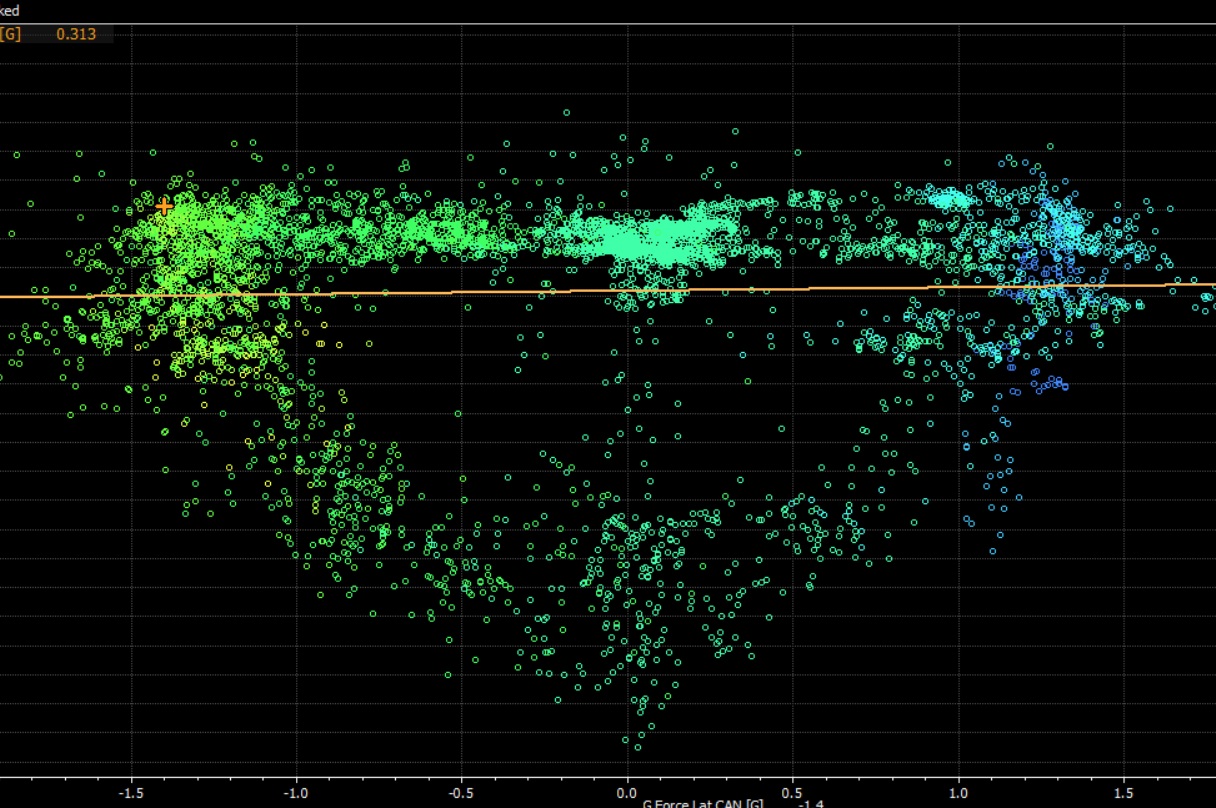Click the orange crosshair cursor marker

point(164,206)
